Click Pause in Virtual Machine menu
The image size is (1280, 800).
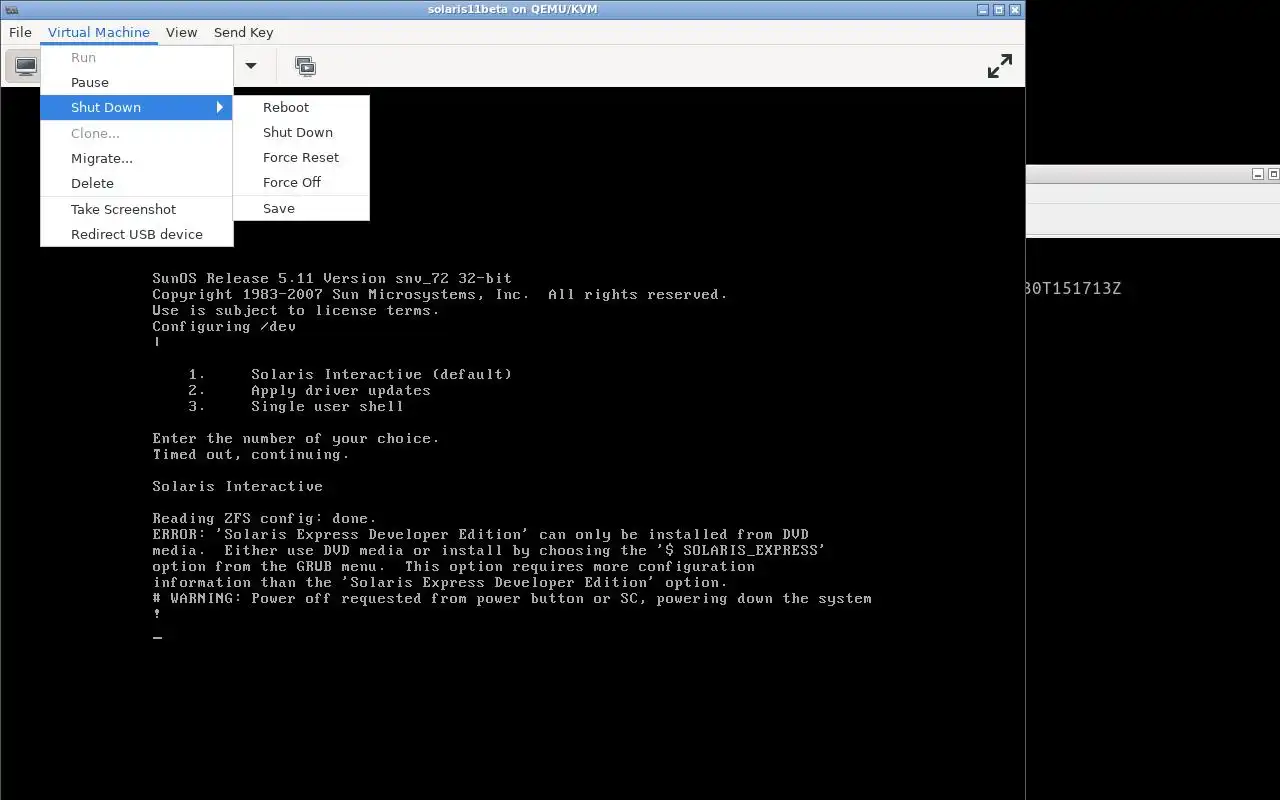click(x=137, y=82)
